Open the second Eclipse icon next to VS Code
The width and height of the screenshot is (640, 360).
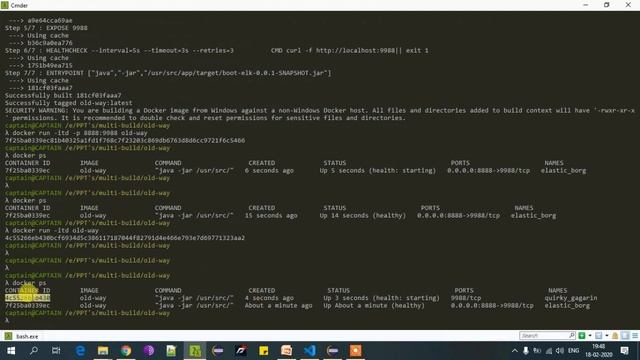tap(333, 351)
